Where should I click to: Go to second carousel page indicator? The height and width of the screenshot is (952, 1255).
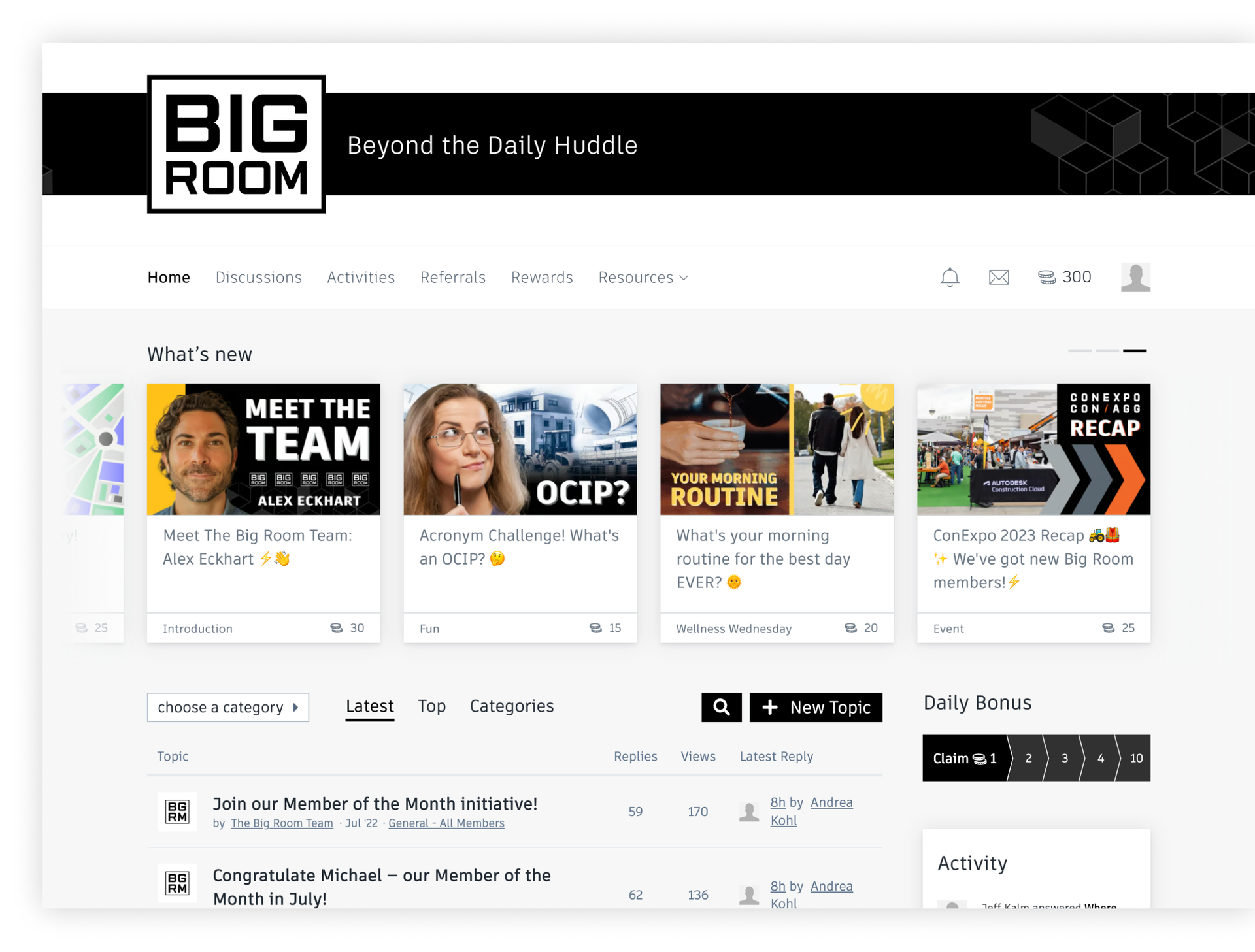click(x=1107, y=351)
